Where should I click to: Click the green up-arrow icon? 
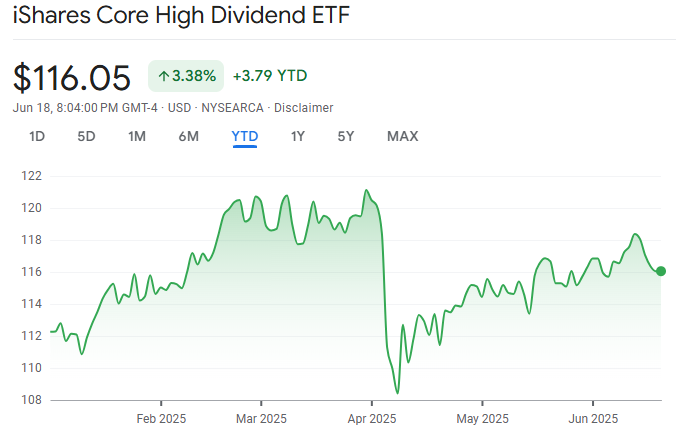pos(163,76)
